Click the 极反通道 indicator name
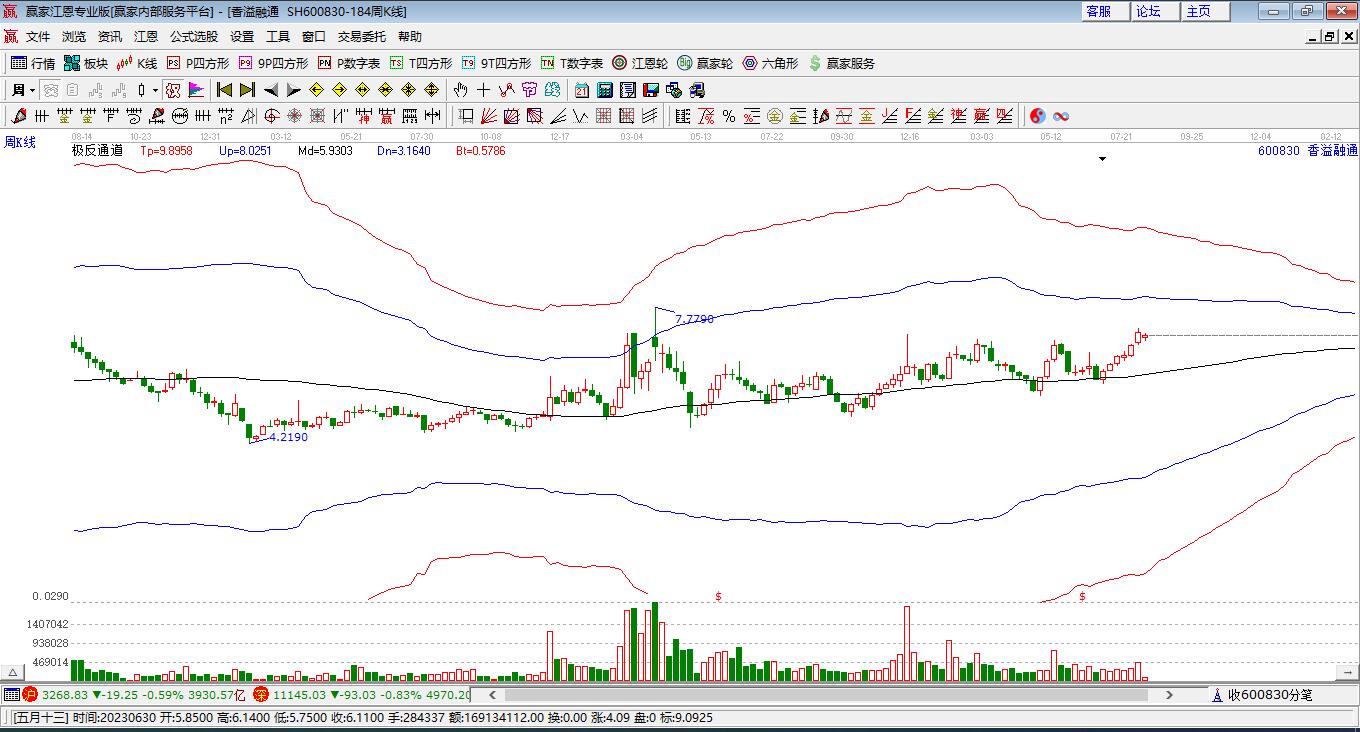Screen dimensions: 1360x732 (x=97, y=151)
